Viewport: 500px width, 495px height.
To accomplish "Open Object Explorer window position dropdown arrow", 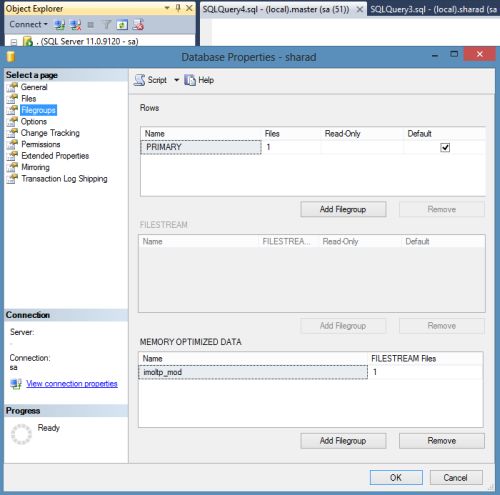I will 167,8.
